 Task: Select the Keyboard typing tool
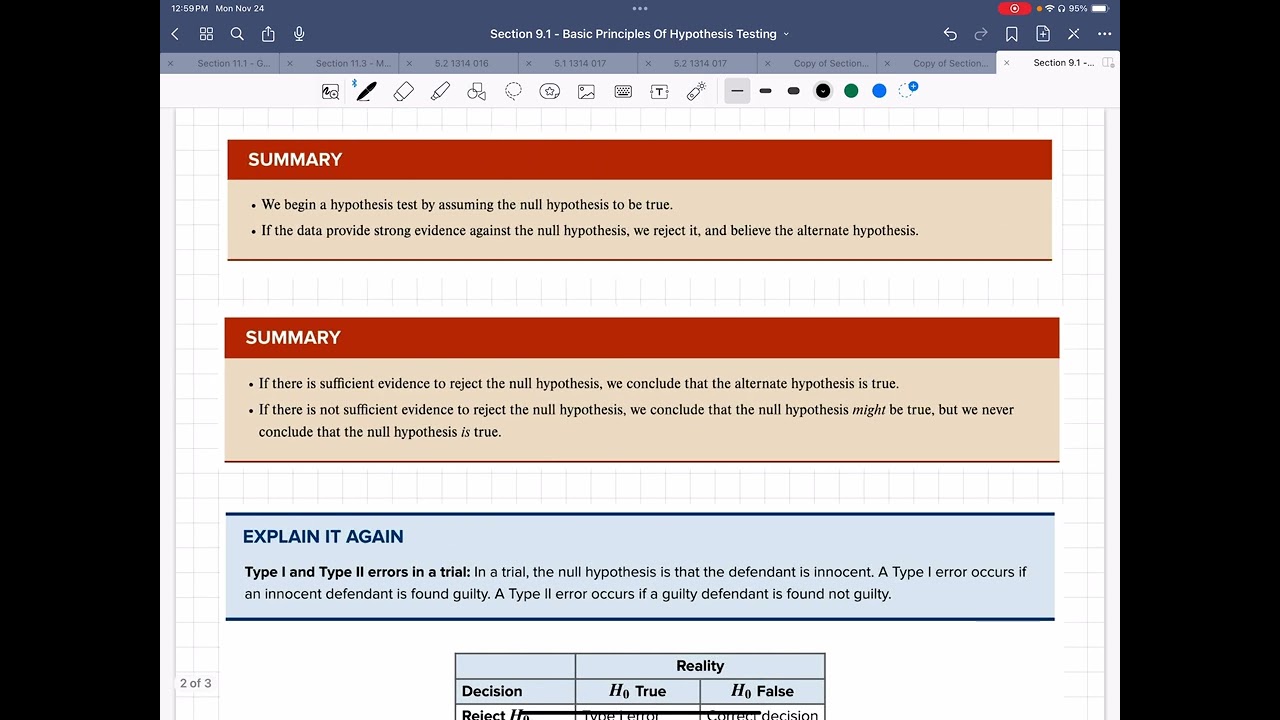[x=623, y=91]
